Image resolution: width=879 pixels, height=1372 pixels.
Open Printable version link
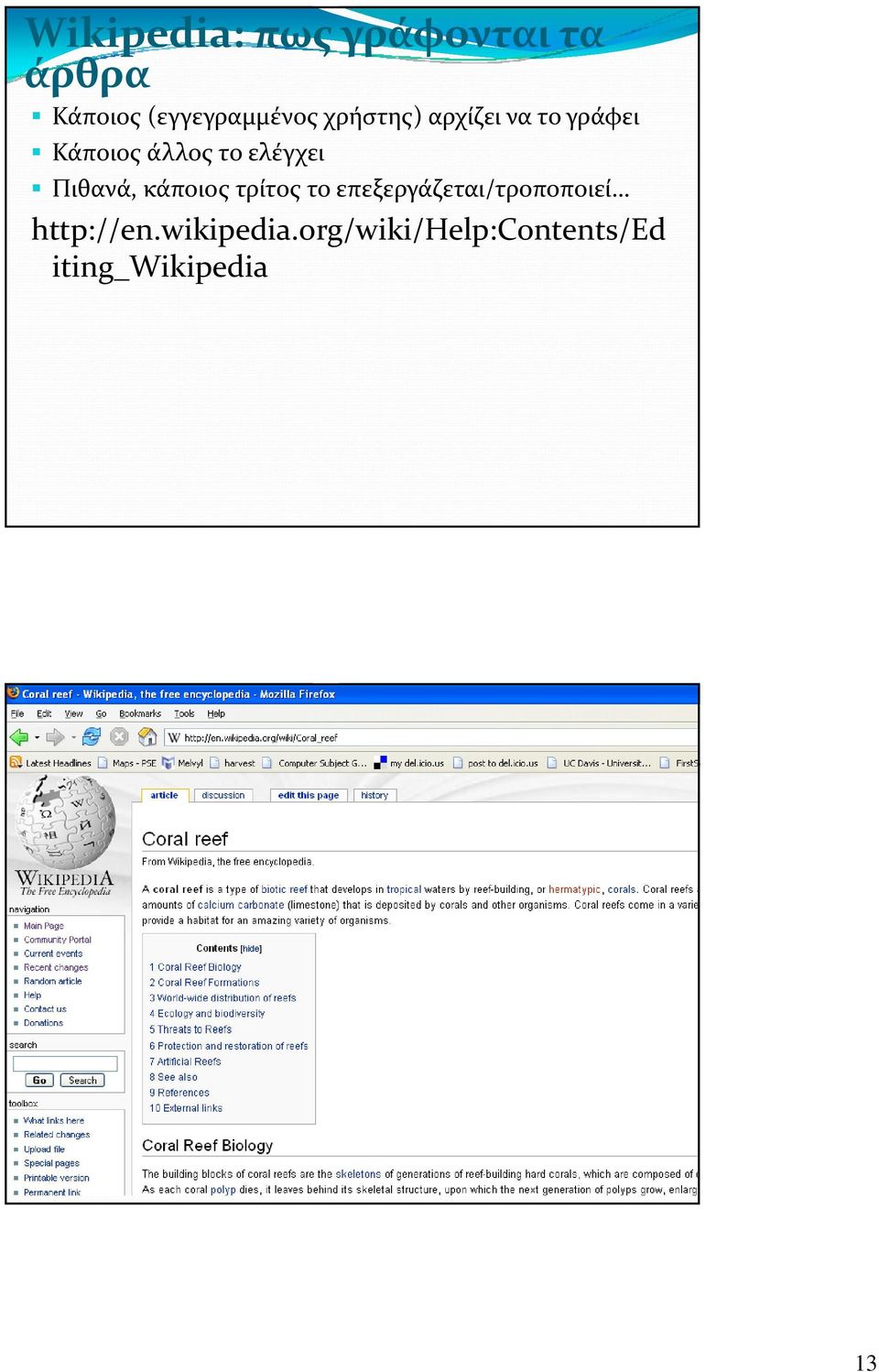coord(57,1178)
